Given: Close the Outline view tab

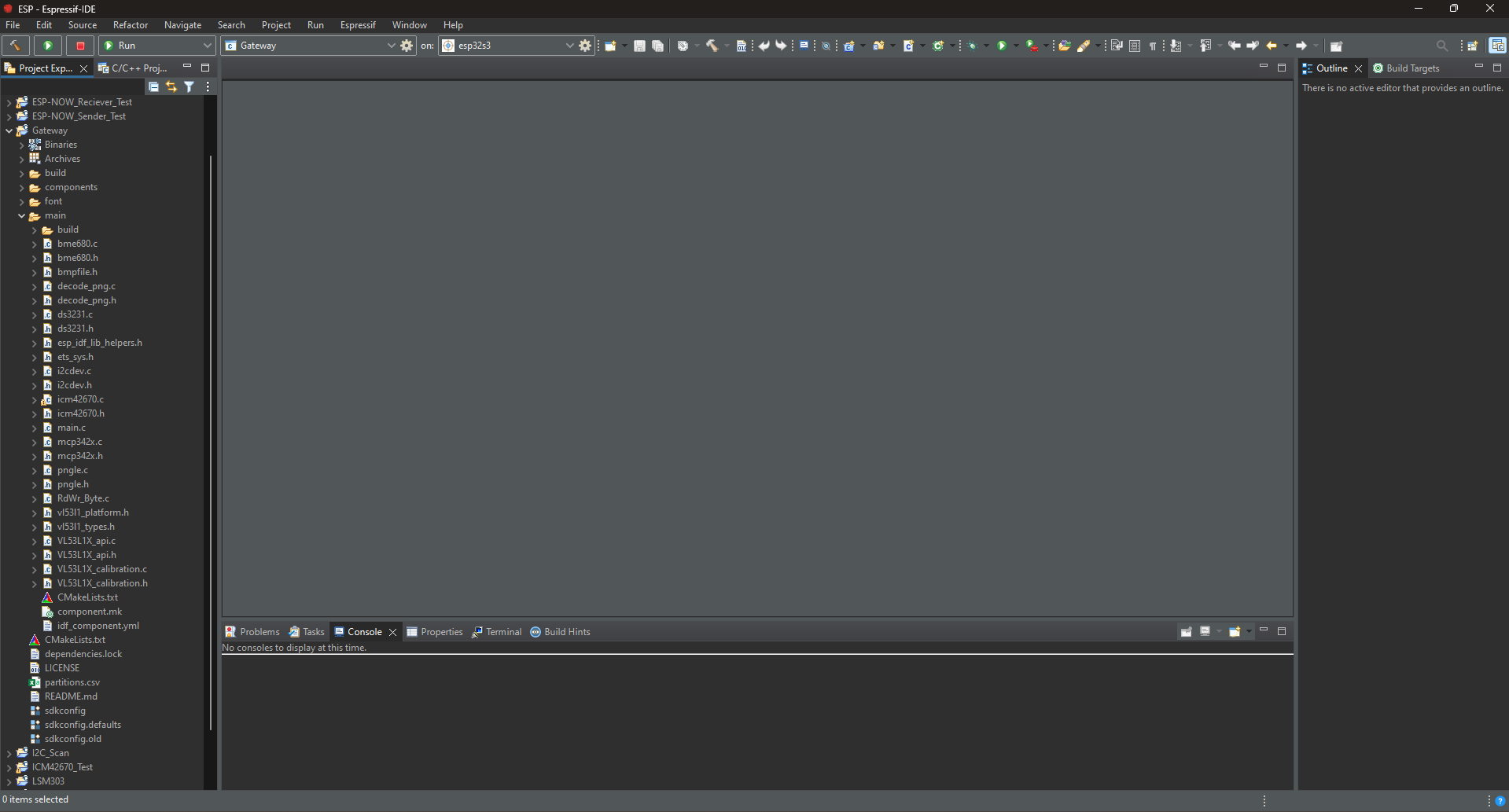Looking at the screenshot, I should coord(1358,68).
